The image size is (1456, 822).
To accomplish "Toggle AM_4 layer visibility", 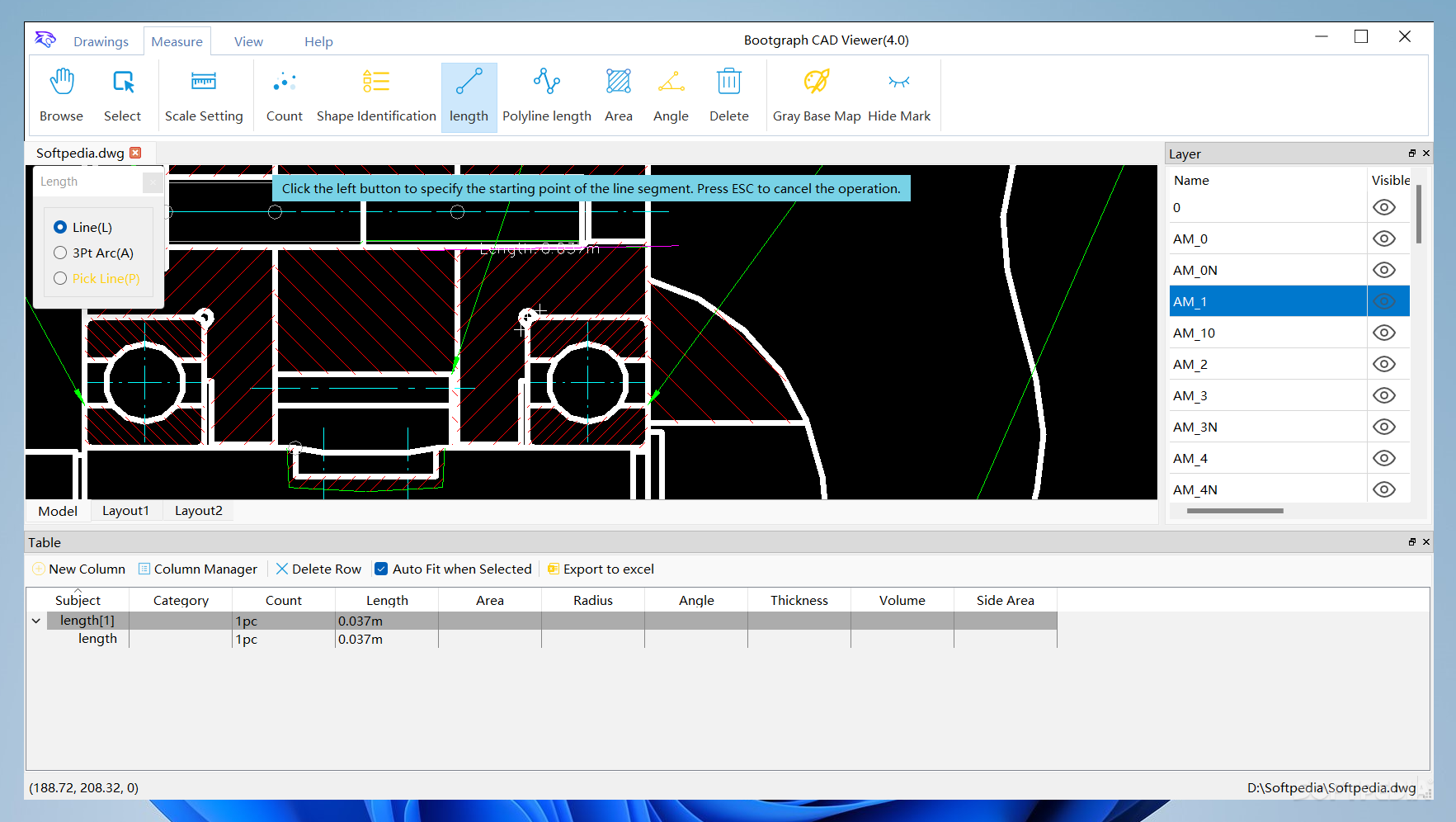I will pyautogui.click(x=1383, y=458).
